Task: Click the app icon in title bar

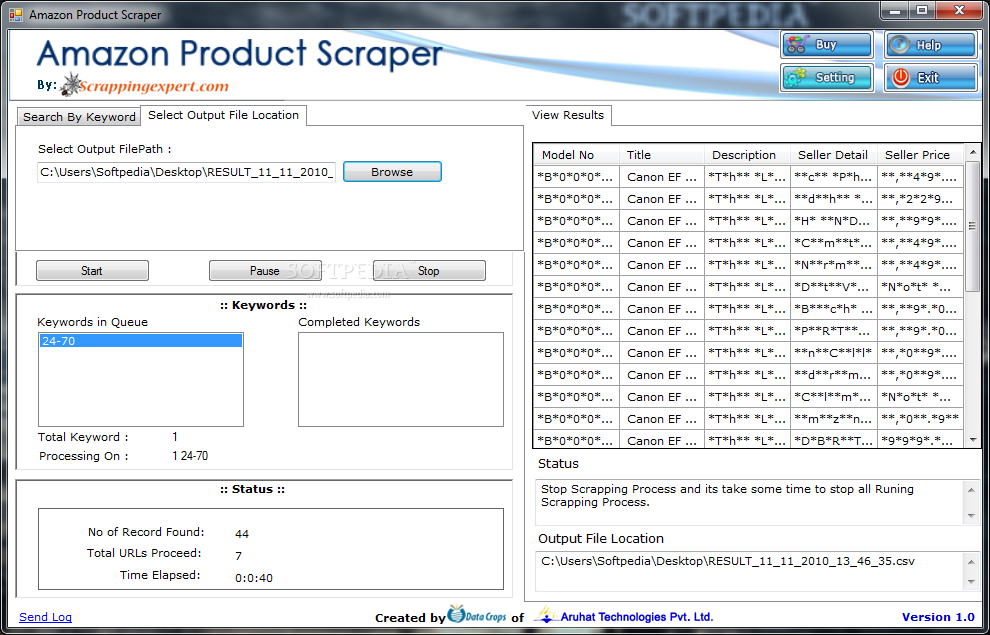Action: [x=15, y=14]
